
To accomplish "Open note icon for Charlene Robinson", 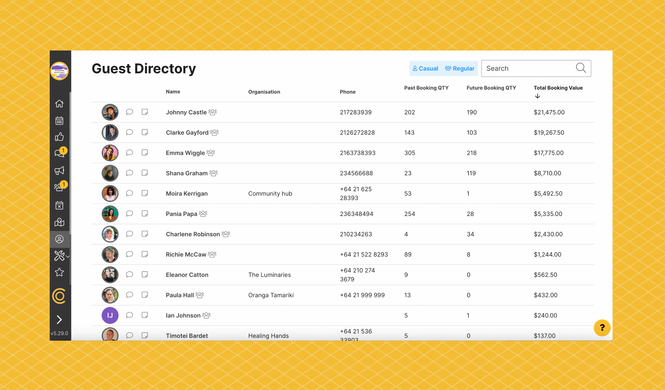I will 145,234.
